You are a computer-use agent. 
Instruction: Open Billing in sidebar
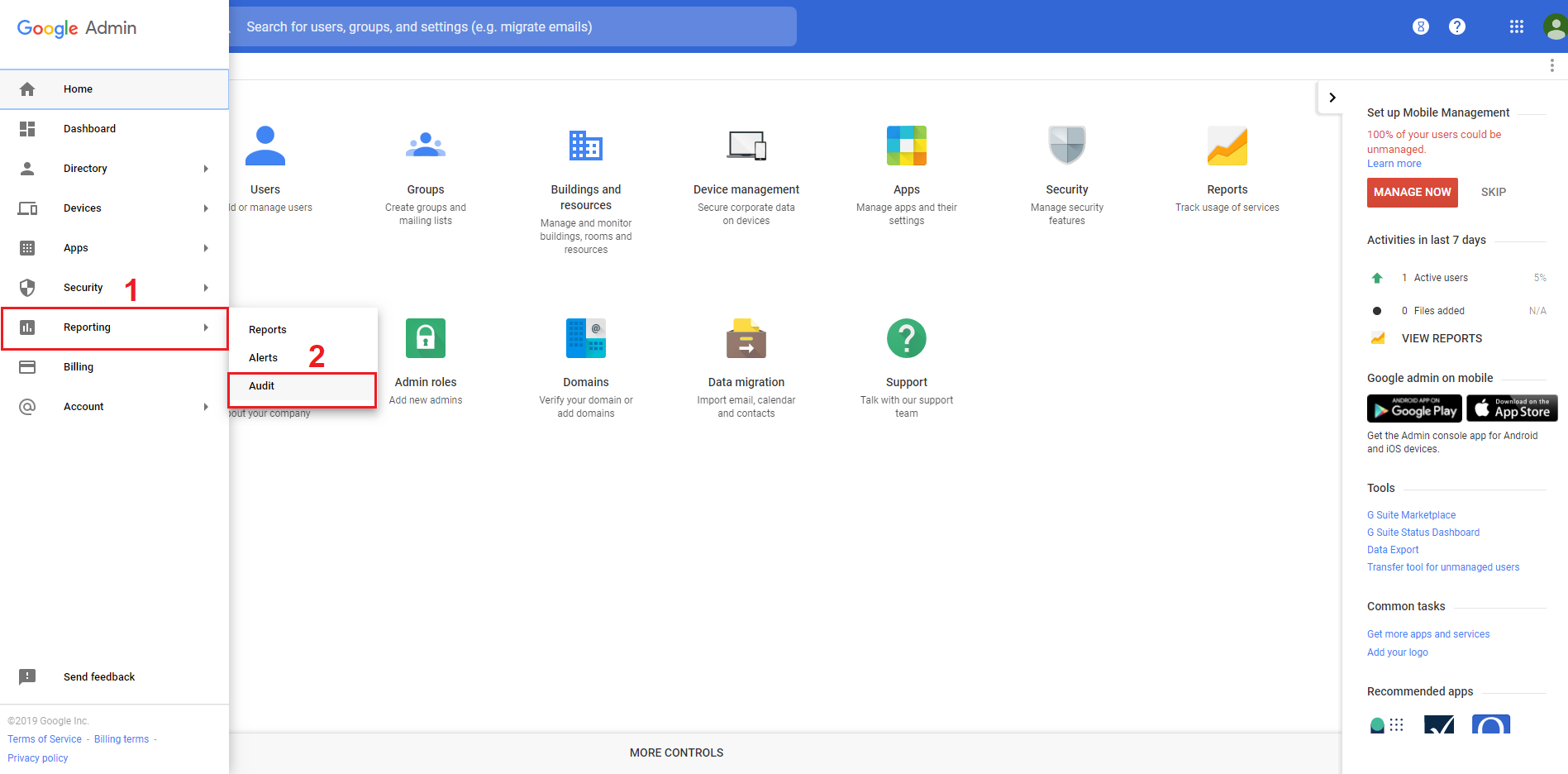point(114,367)
